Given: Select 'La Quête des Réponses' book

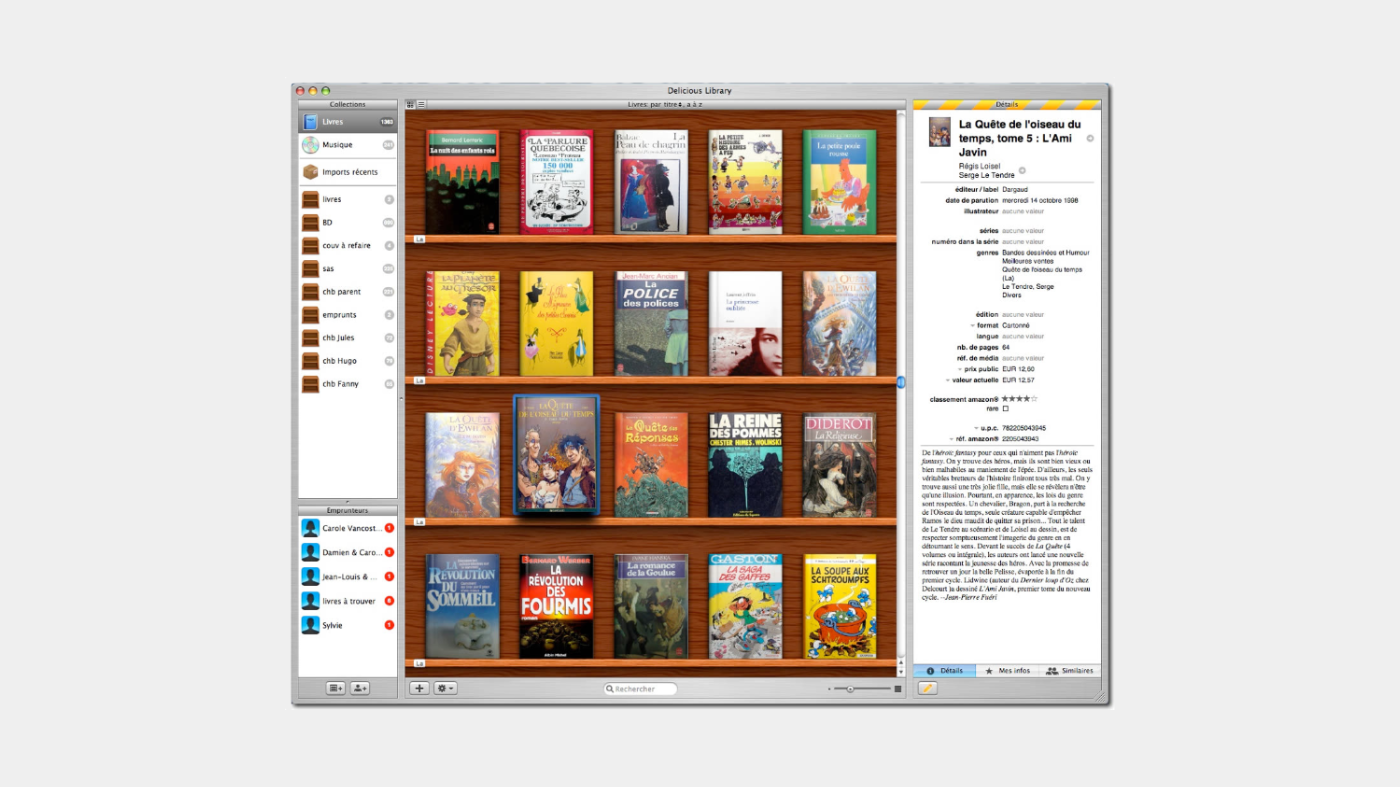Looking at the screenshot, I should point(651,464).
